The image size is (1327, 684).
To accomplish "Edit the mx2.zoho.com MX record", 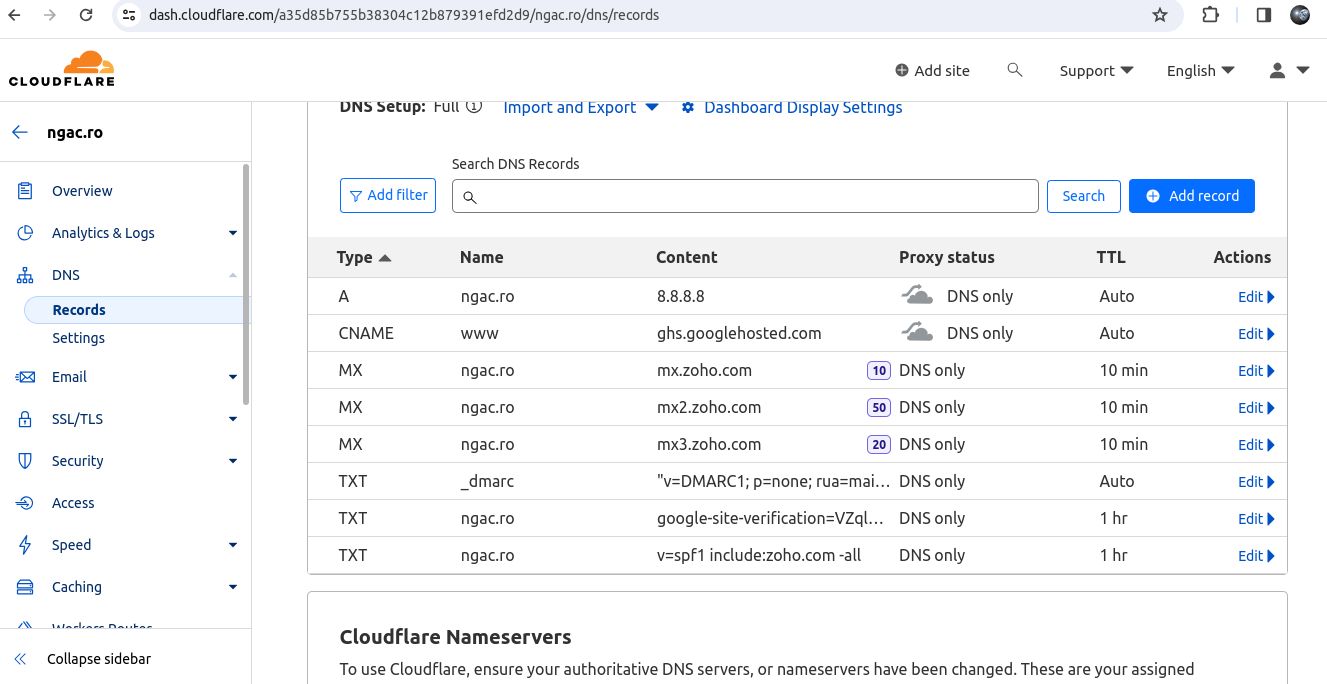I will tap(1255, 408).
